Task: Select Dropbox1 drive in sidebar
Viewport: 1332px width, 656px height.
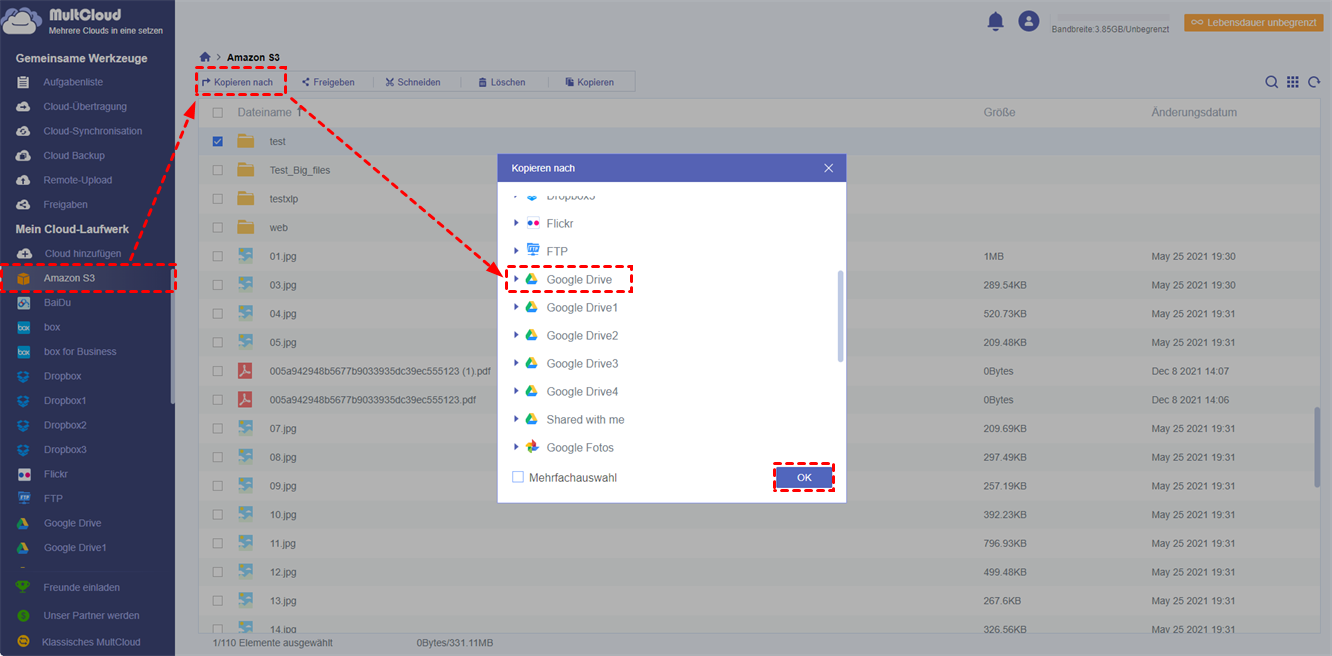Action: tap(65, 401)
